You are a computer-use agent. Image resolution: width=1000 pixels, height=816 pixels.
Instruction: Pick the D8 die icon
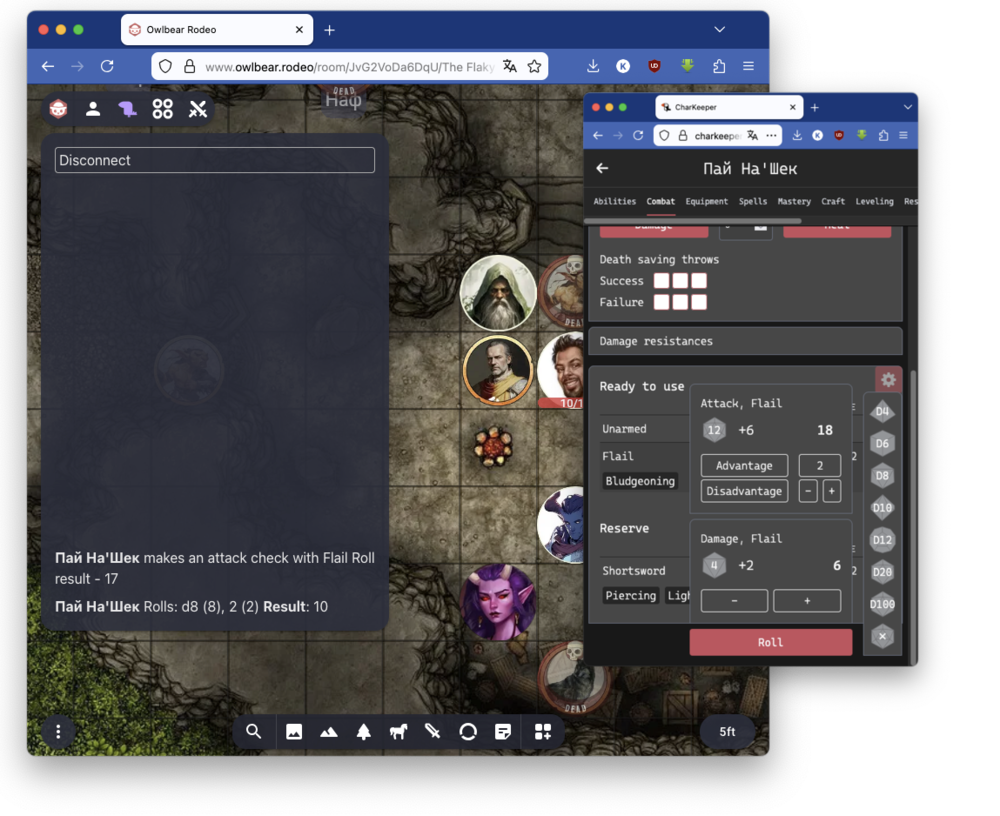tap(882, 476)
